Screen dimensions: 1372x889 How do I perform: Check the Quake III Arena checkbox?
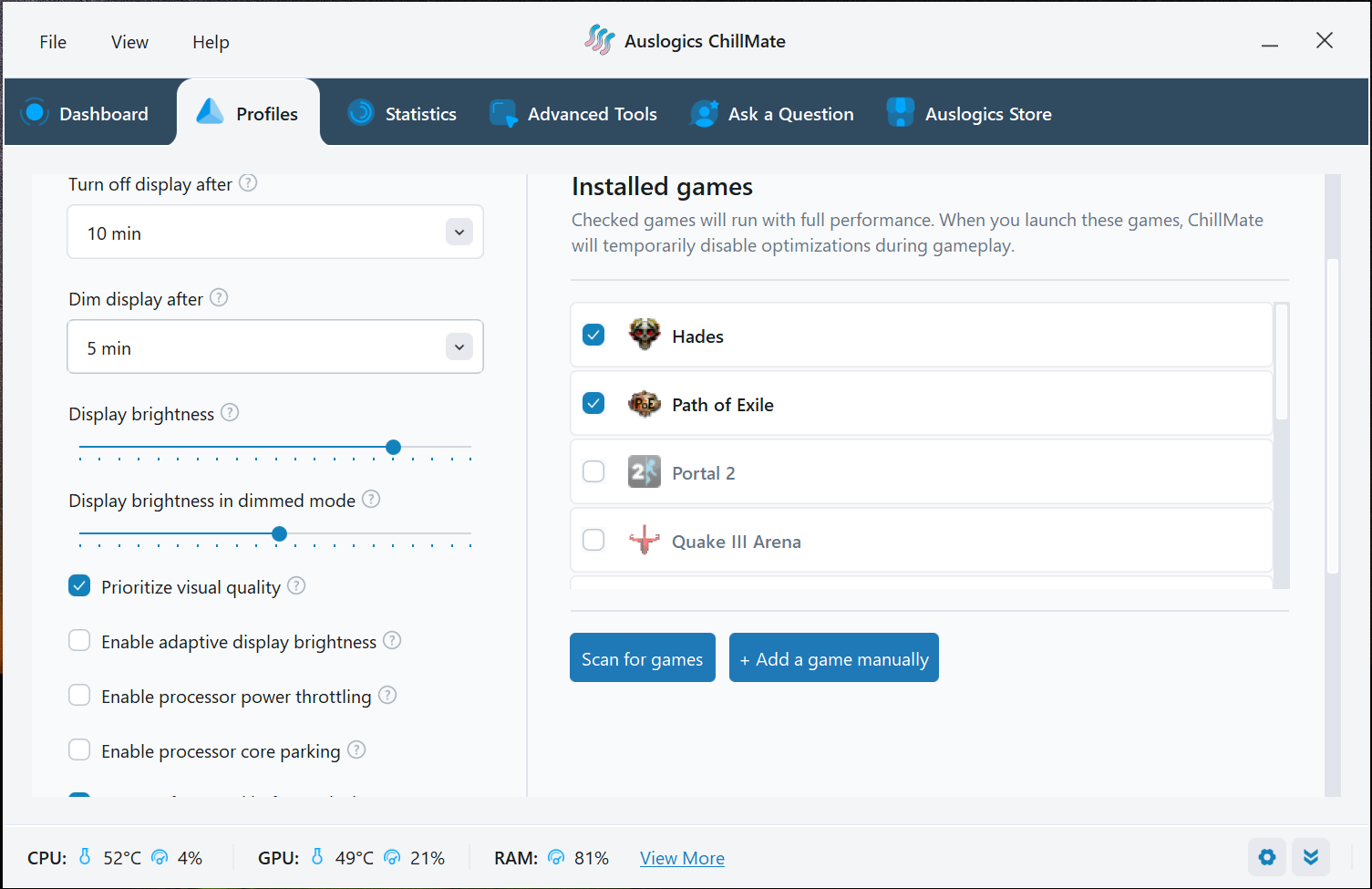(593, 540)
